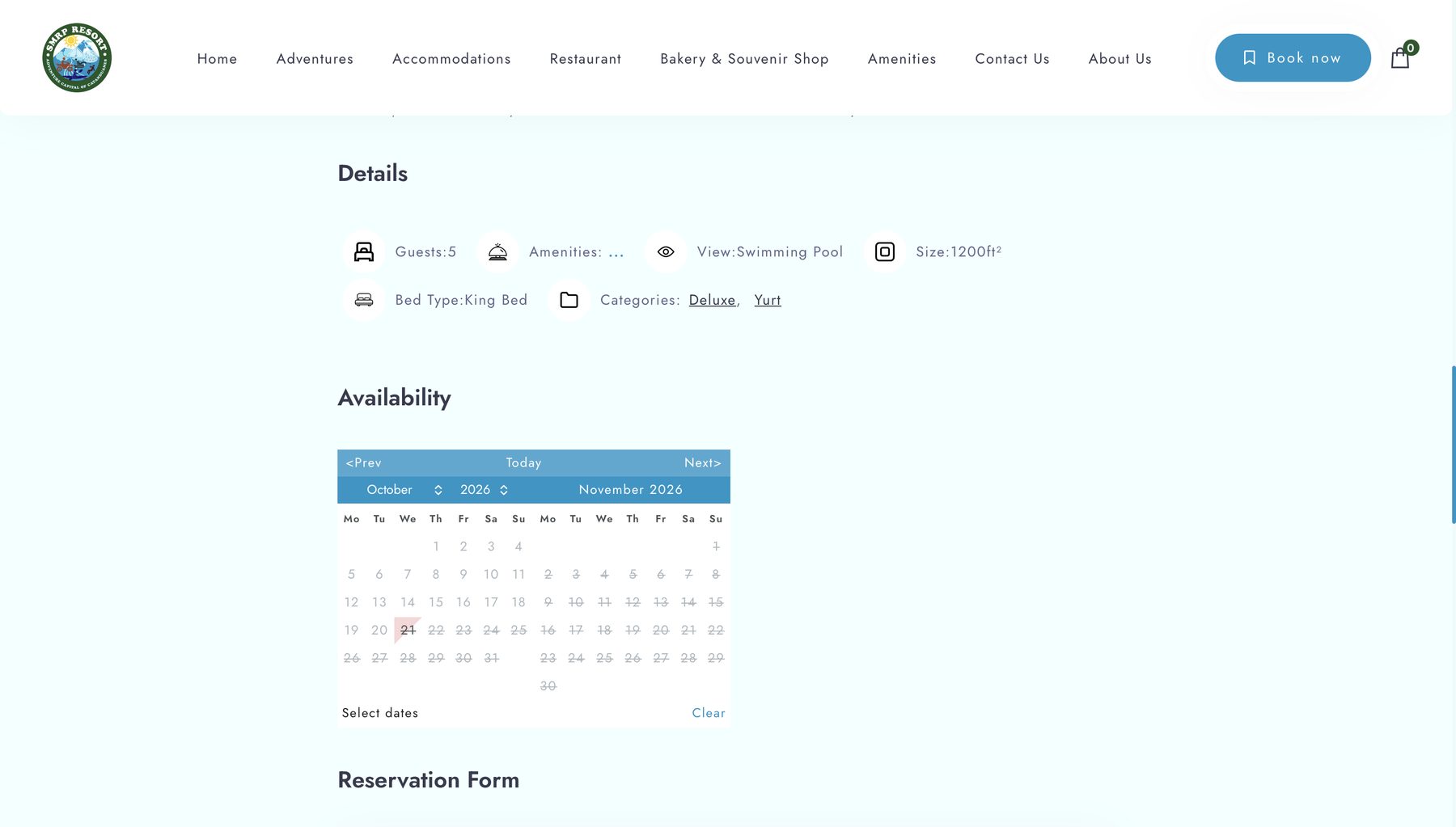Click the 'Bed Type:King Bed' text
The width and height of the screenshot is (1456, 827).
pyautogui.click(x=461, y=300)
